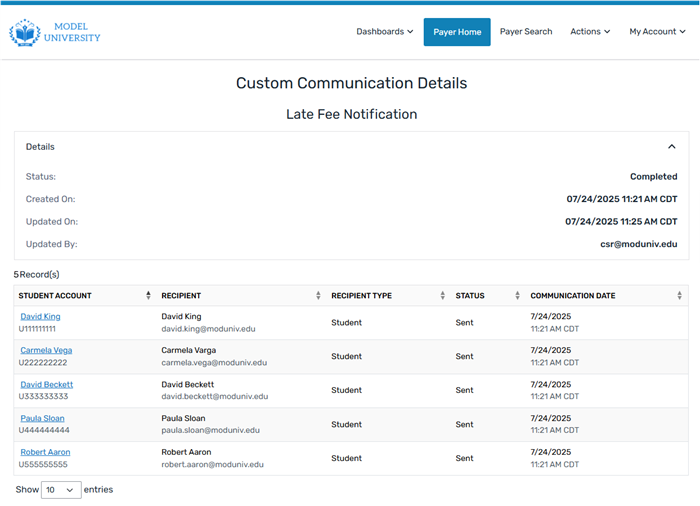Click account number U444444444
Viewport: 700px width, 506px height.
pos(44,431)
